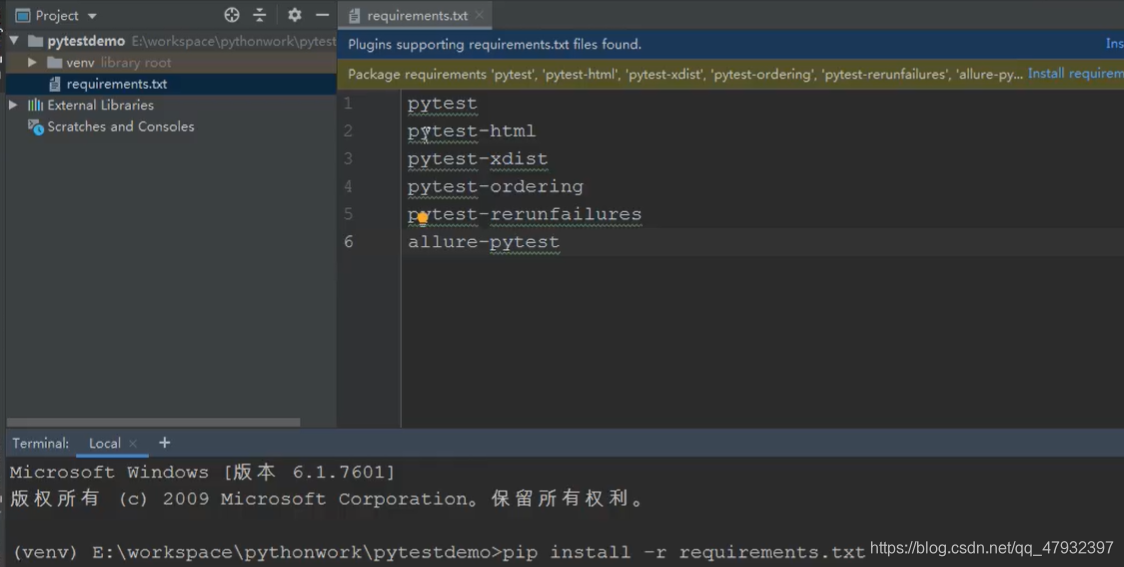Viewport: 1124px width, 567px height.
Task: Click the pip install command line in the terminal
Action: (439, 553)
